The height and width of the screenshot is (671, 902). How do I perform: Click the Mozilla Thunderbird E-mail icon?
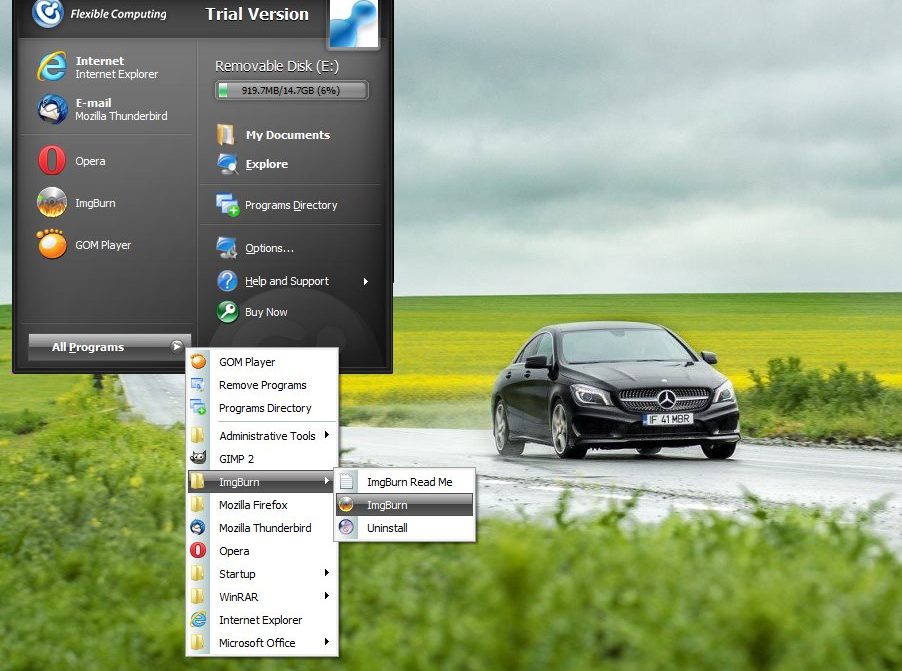[52, 109]
